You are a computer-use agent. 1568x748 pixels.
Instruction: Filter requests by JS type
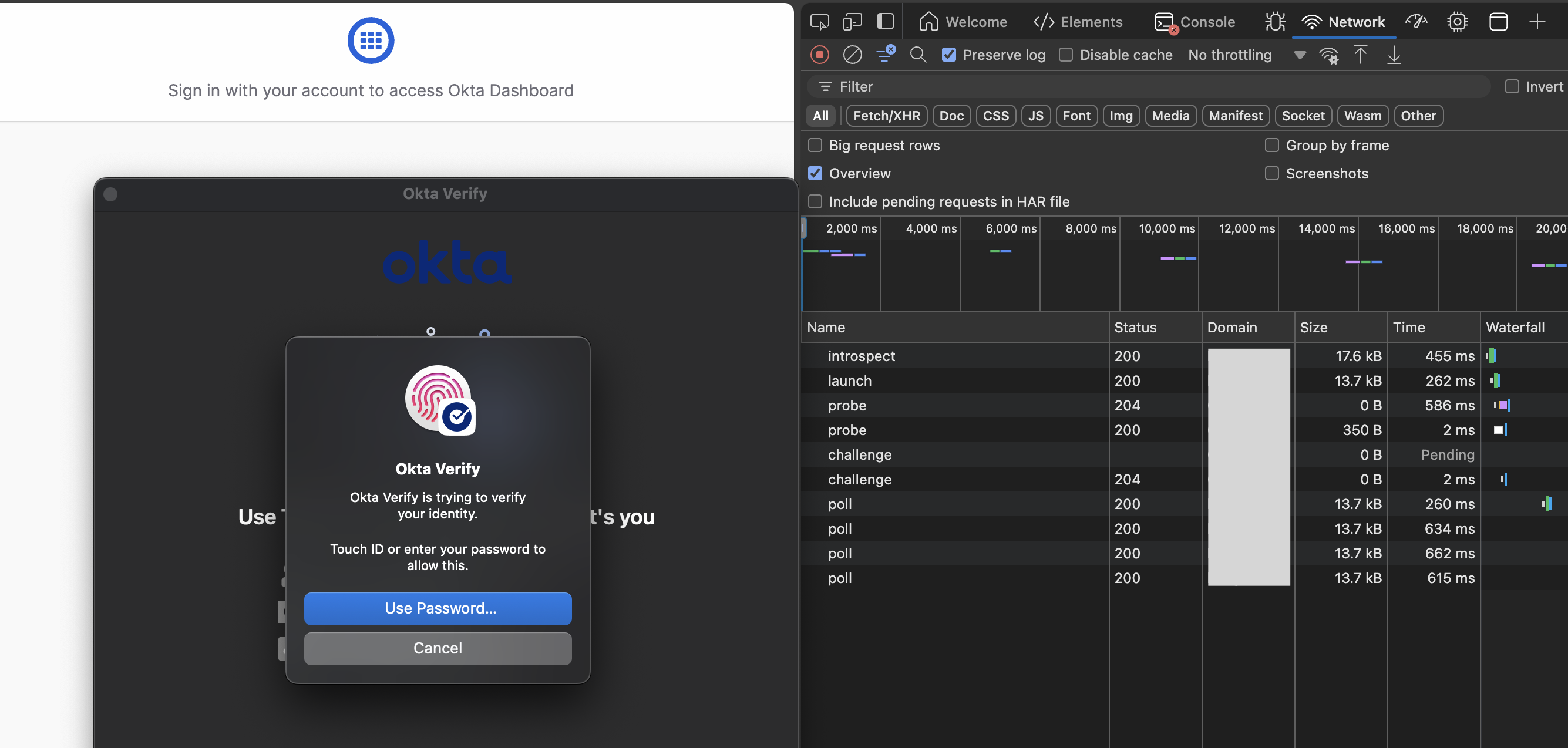[x=1036, y=116]
